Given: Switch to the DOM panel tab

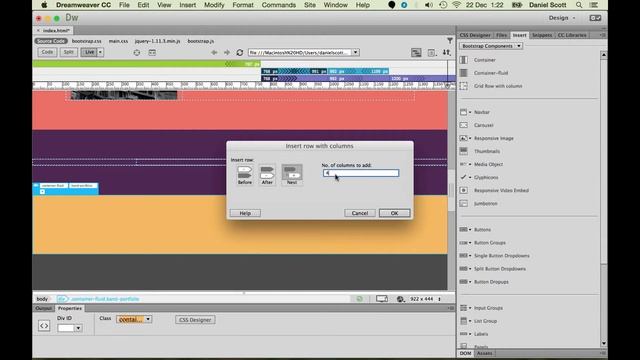Looking at the screenshot, I should click(x=465, y=353).
